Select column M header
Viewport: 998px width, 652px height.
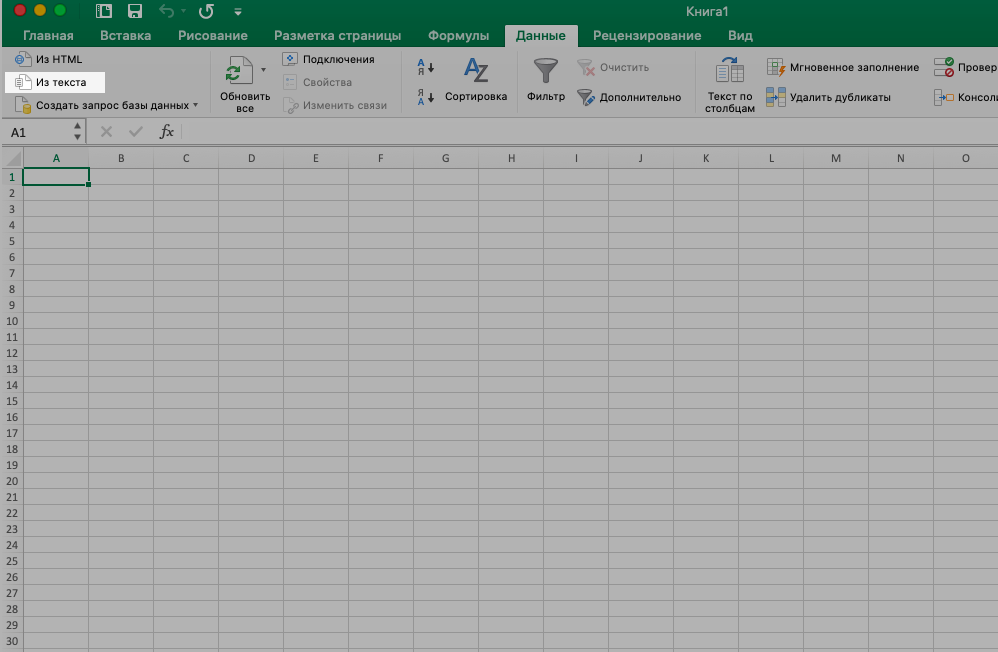pos(836,159)
